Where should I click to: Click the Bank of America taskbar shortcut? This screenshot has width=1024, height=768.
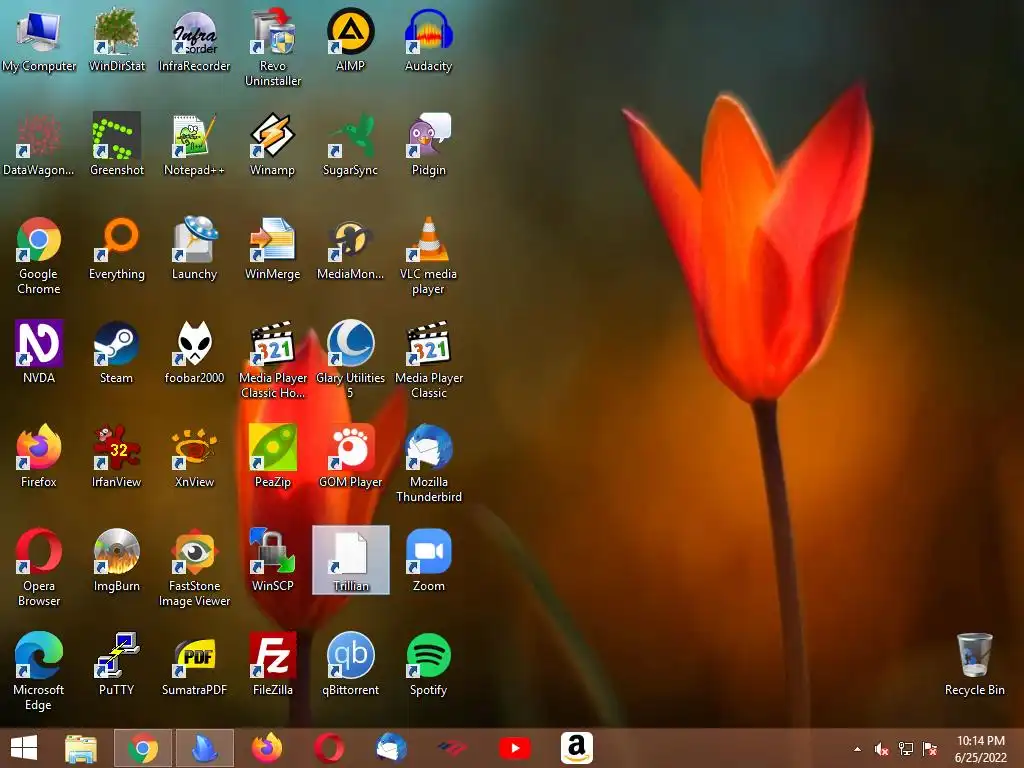click(452, 748)
